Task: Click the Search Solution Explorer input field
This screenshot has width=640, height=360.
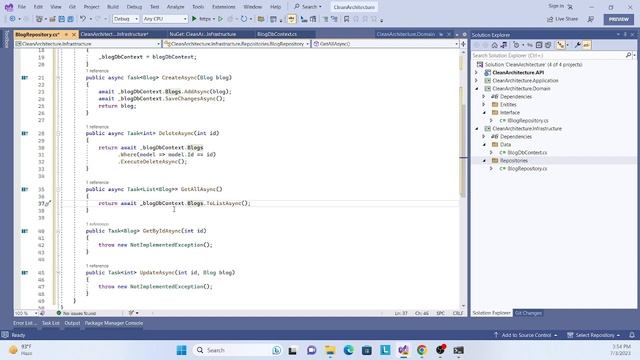Action: coord(548,55)
